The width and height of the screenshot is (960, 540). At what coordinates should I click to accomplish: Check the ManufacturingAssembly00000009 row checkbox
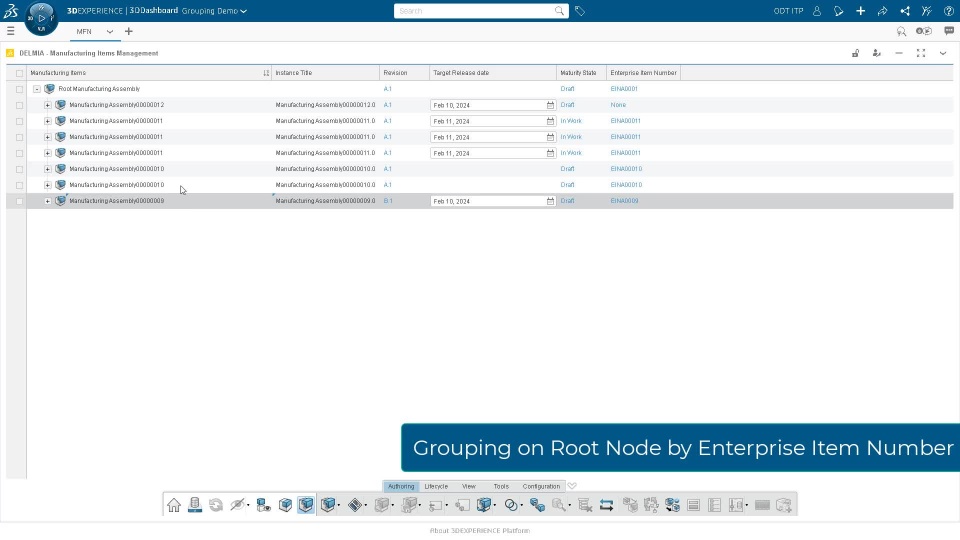[x=20, y=201]
